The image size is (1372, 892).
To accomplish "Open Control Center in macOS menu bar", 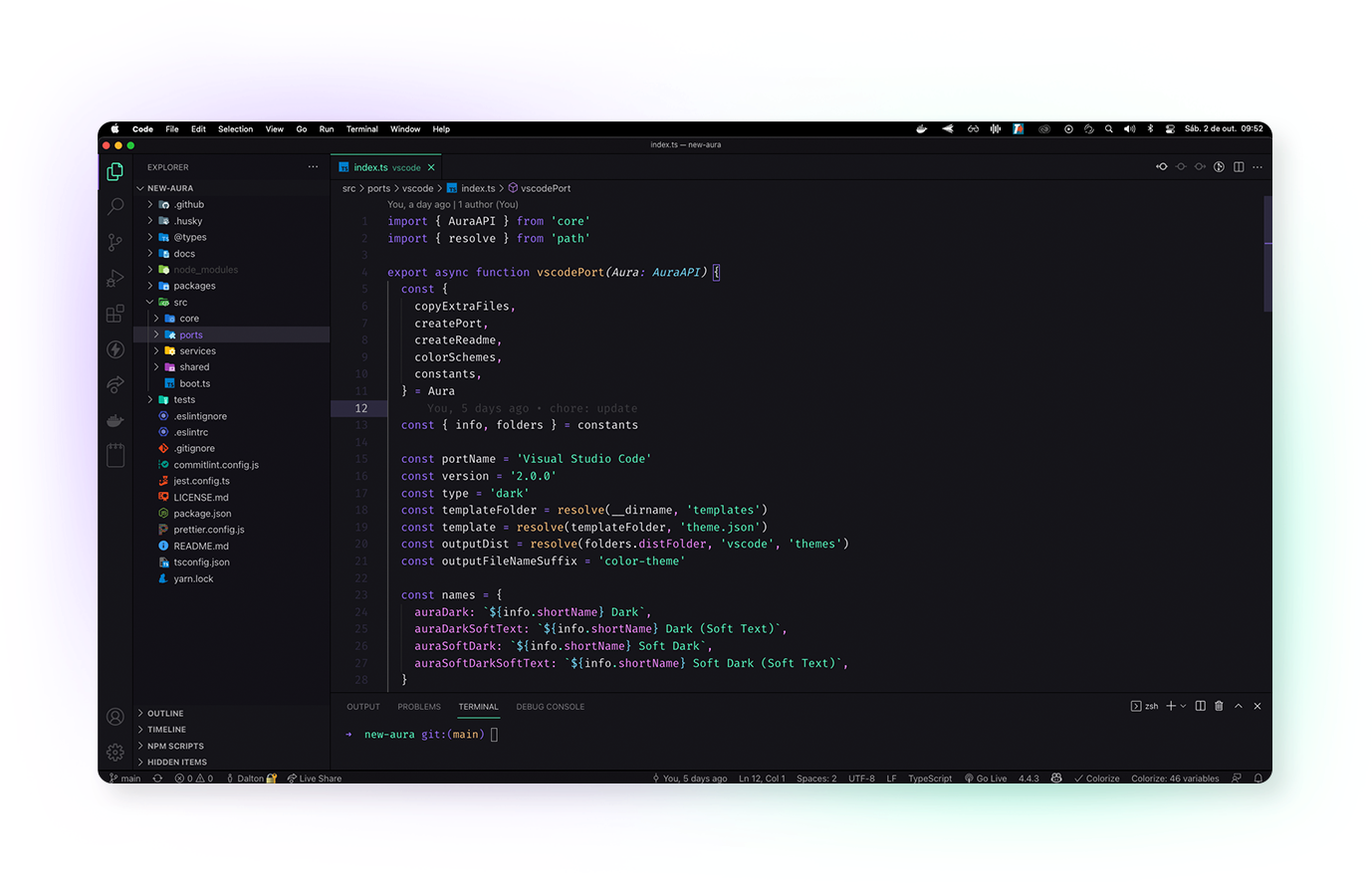I will click(1170, 129).
